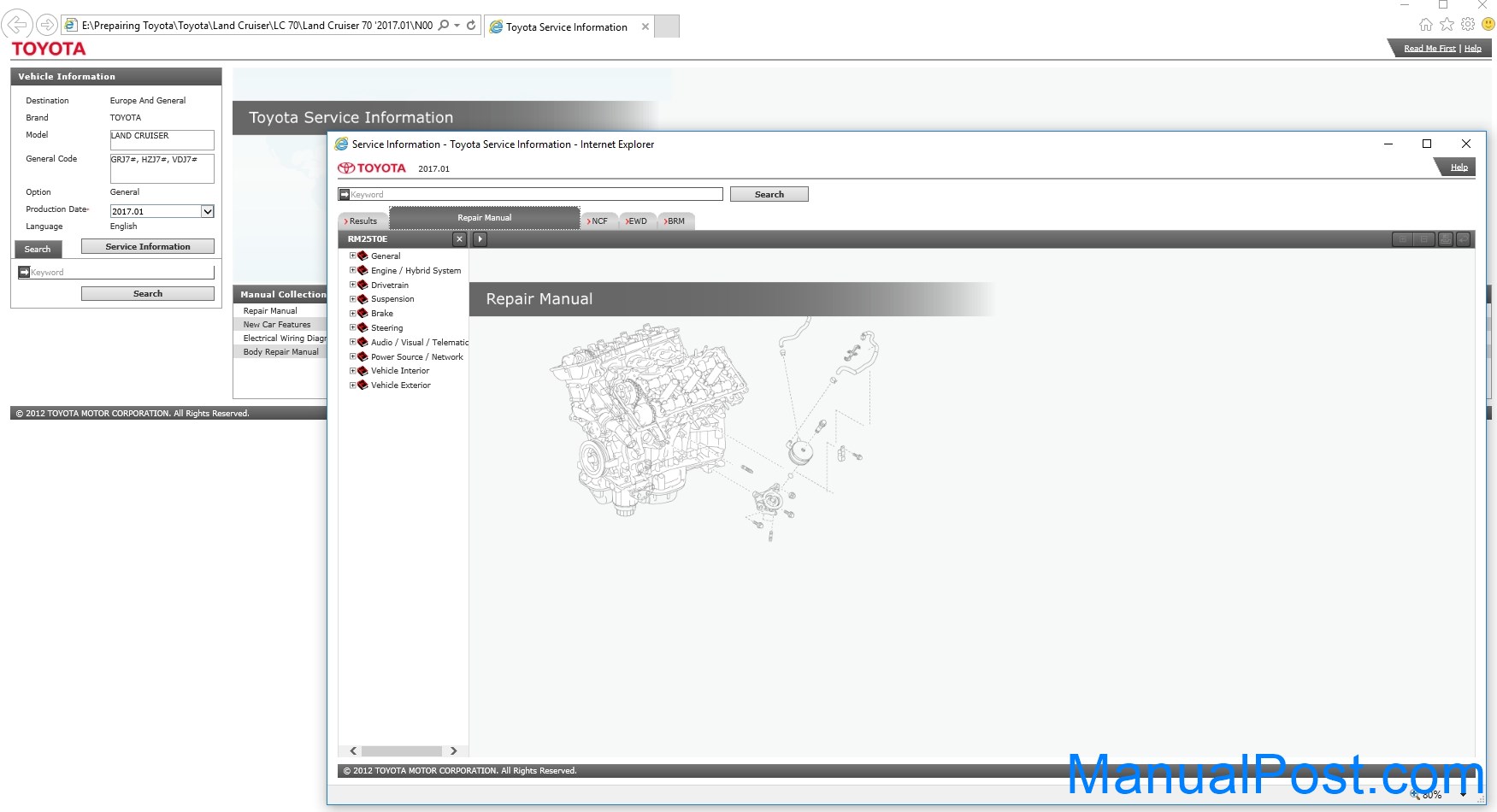The height and width of the screenshot is (812, 1497).
Task: Click the Vehicle Interior book icon
Action: 362,371
